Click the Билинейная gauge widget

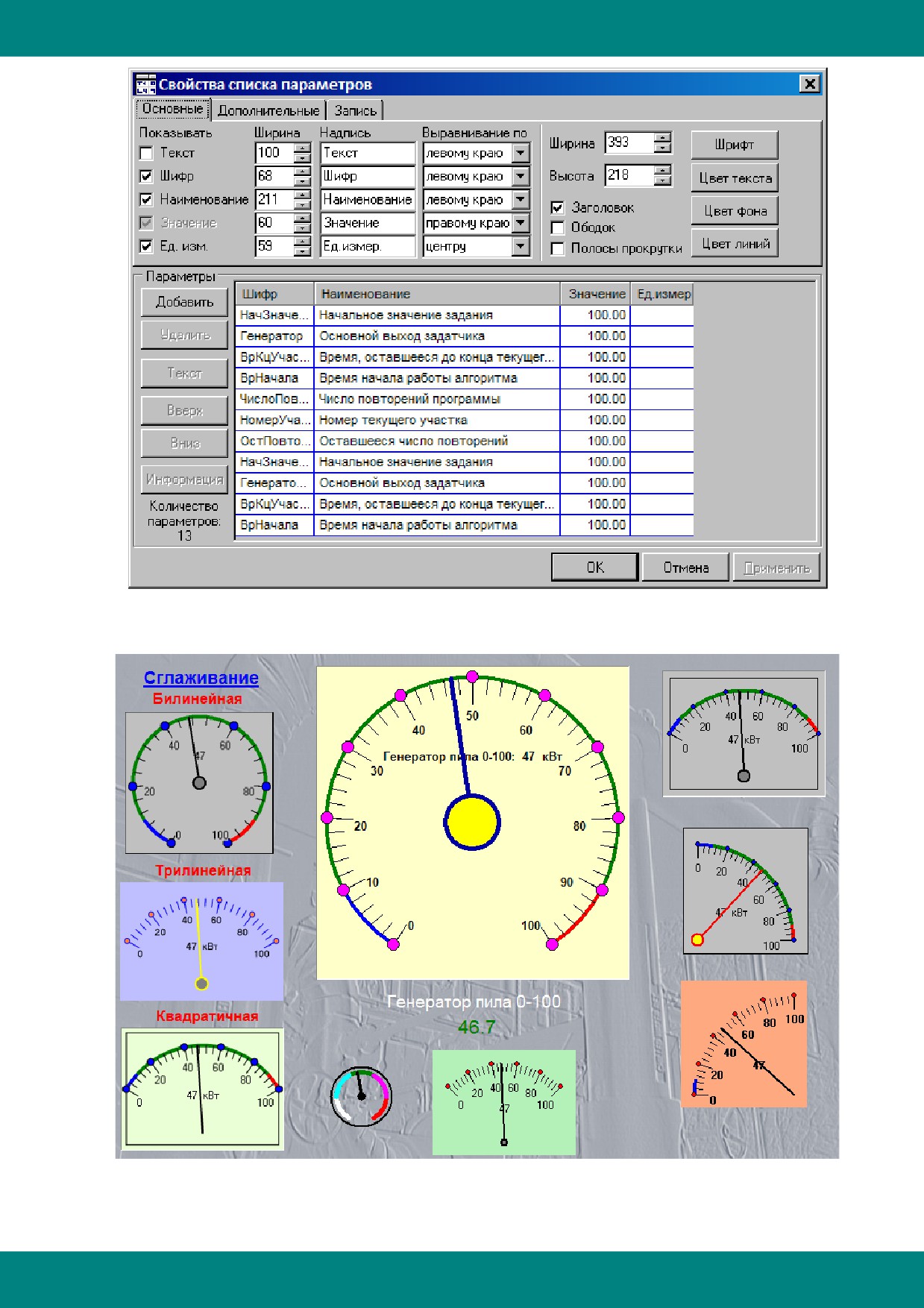(x=199, y=782)
